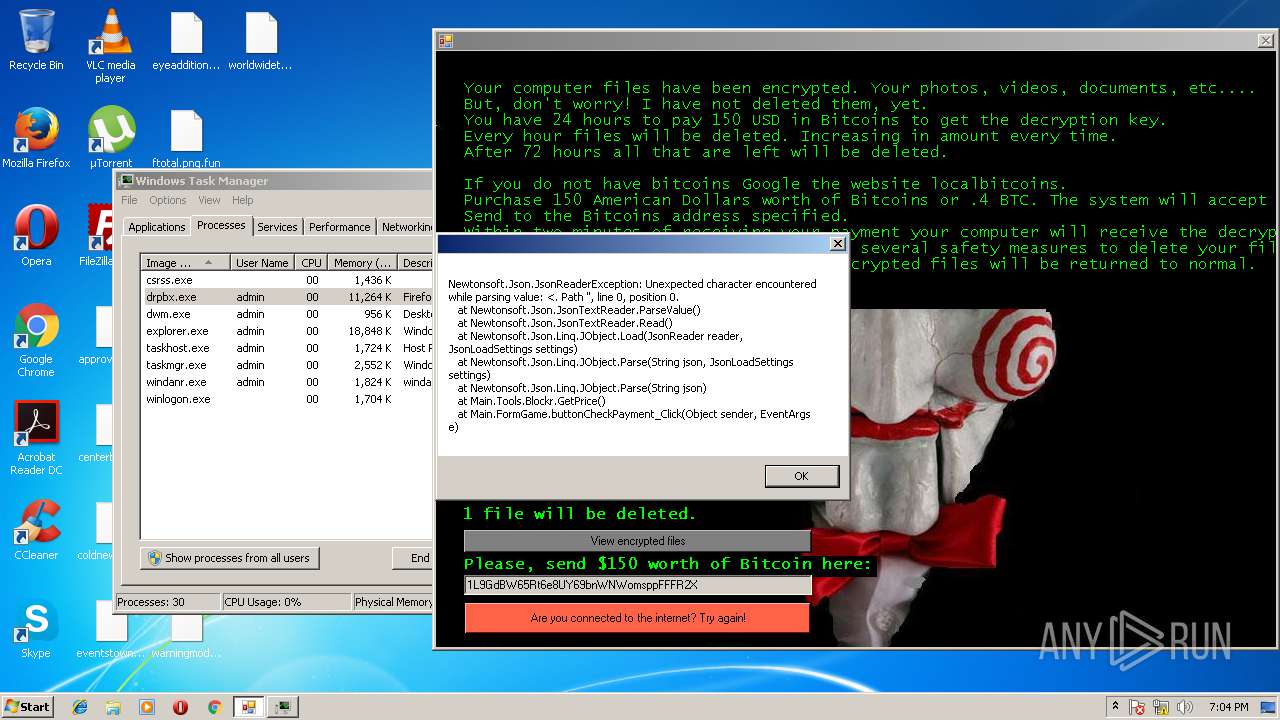1280x720 pixels.
Task: Click the Task Manager title bar
Action: click(x=275, y=181)
